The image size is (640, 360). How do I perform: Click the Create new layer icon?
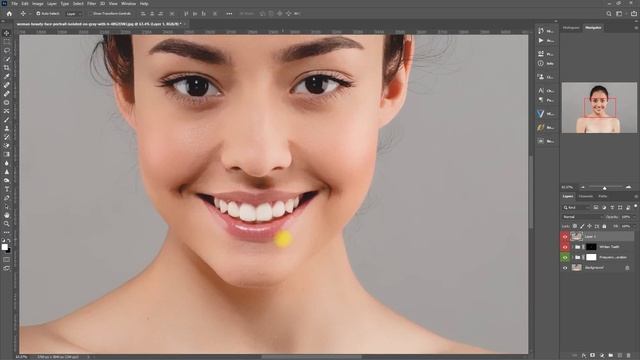click(620, 356)
